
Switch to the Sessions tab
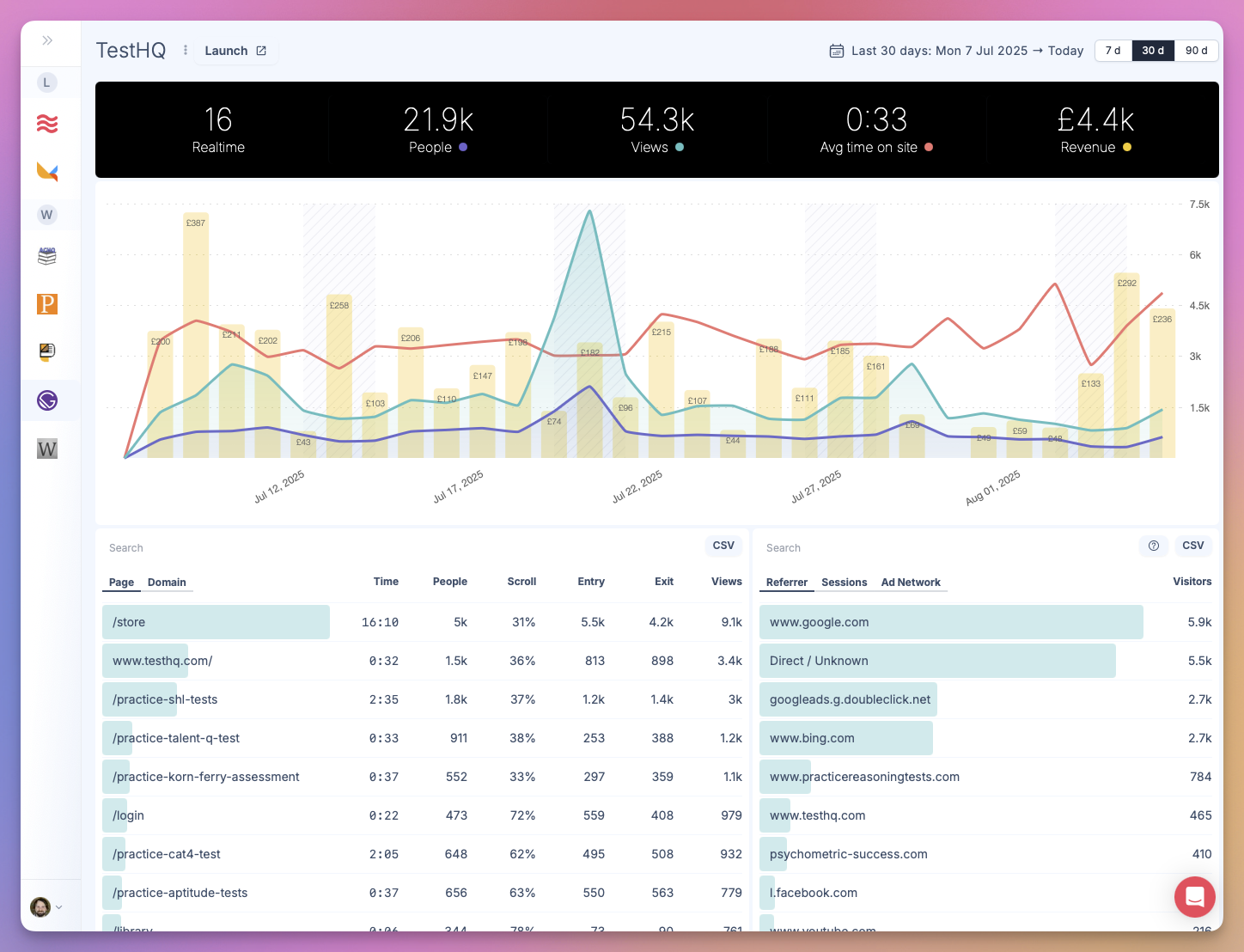pyautogui.click(x=844, y=583)
